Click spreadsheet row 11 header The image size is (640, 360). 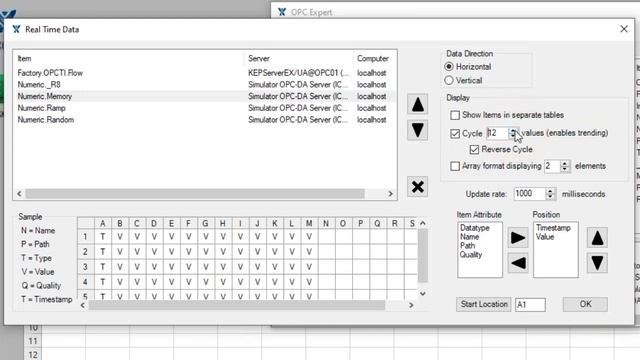pyautogui.click(x=33, y=341)
